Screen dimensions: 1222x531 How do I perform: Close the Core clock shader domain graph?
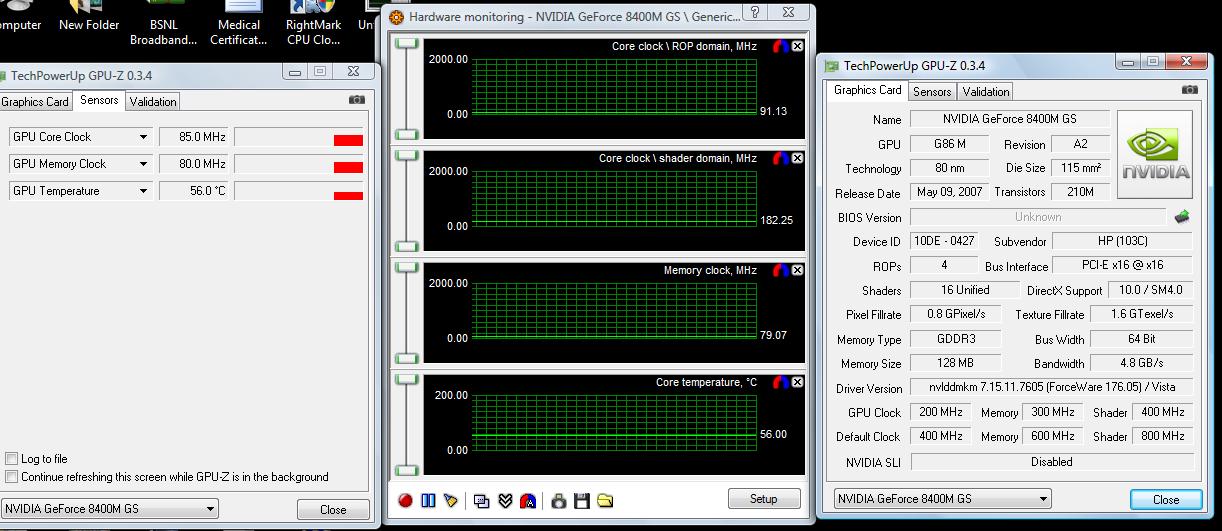tap(798, 158)
